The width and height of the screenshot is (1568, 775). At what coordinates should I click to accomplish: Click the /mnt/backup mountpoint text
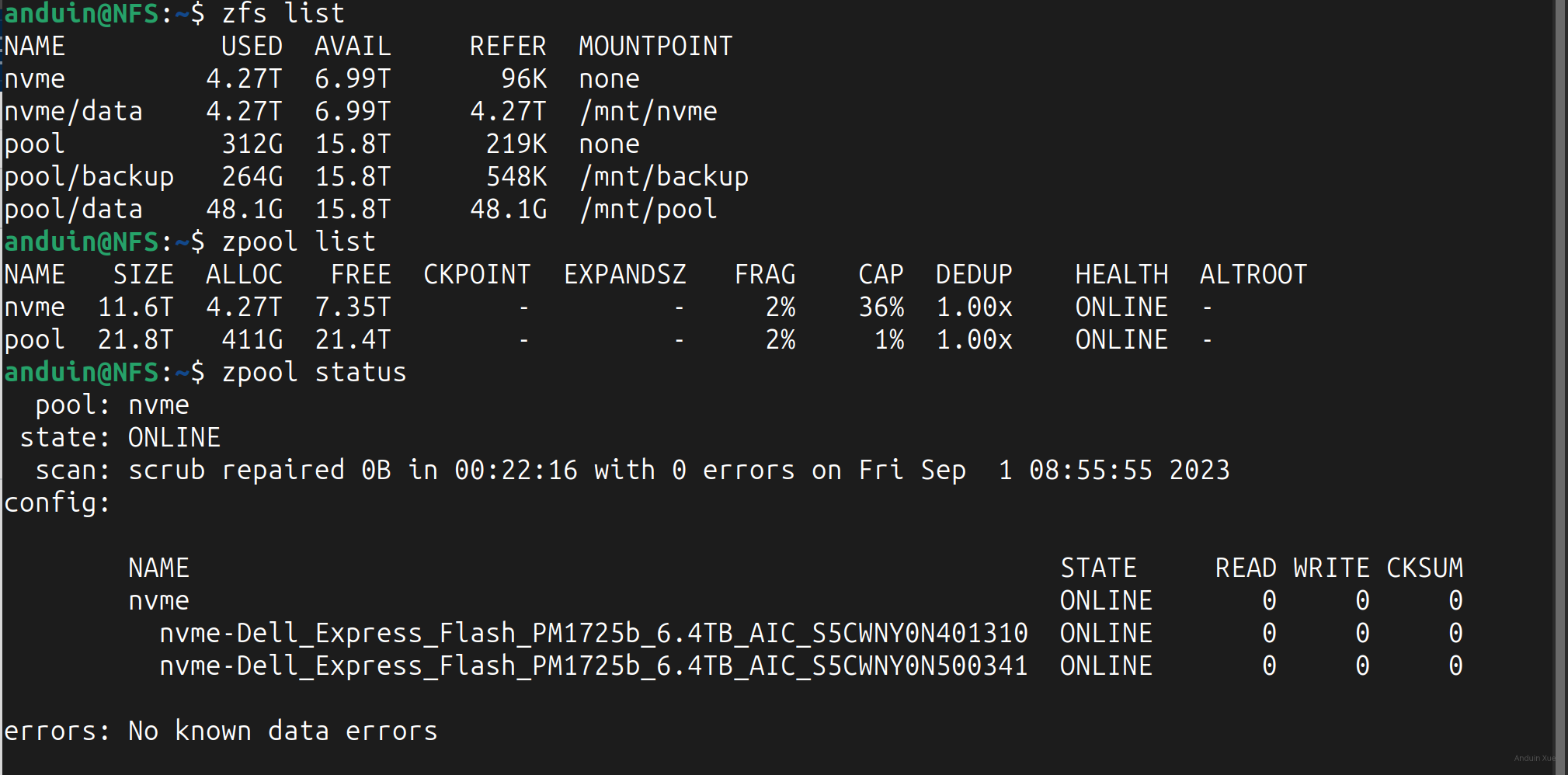(x=663, y=177)
